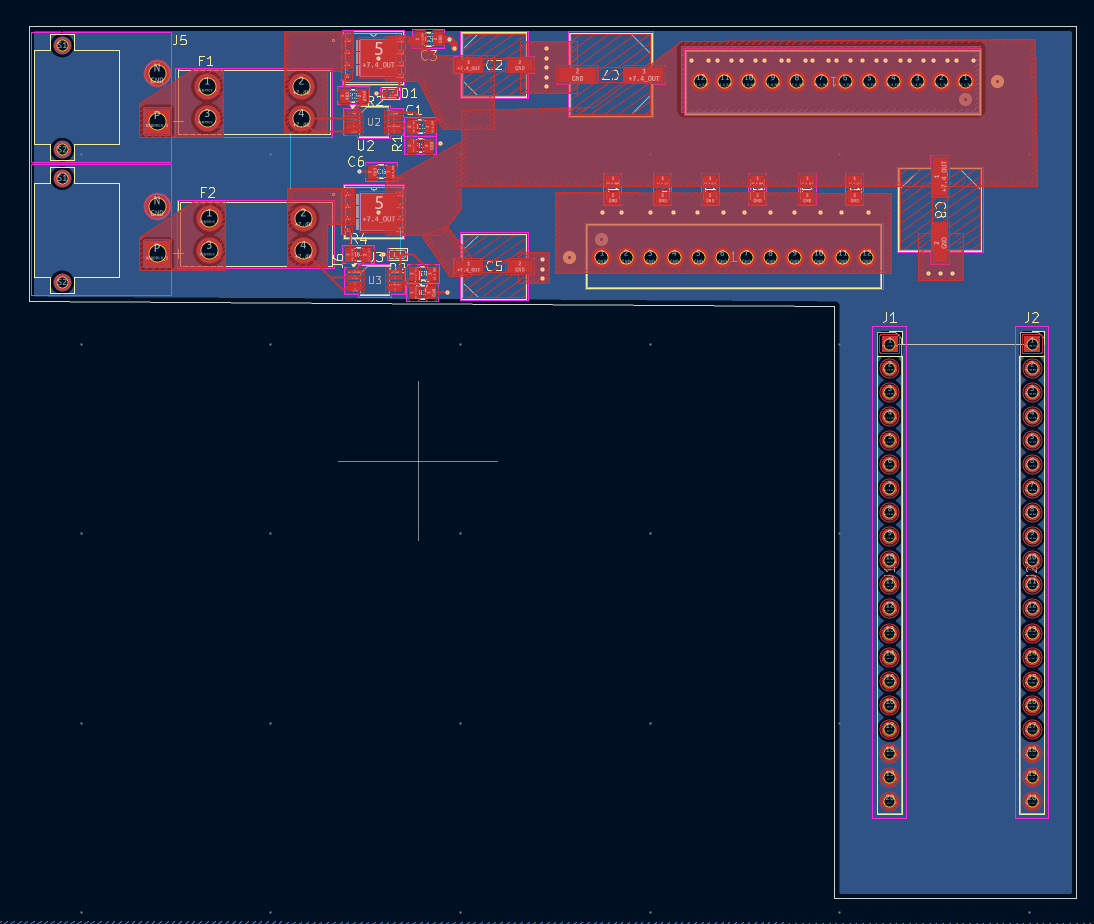Image resolution: width=1094 pixels, height=924 pixels.
Task: Click the center of the crosshair origin marker
Action: click(418, 461)
